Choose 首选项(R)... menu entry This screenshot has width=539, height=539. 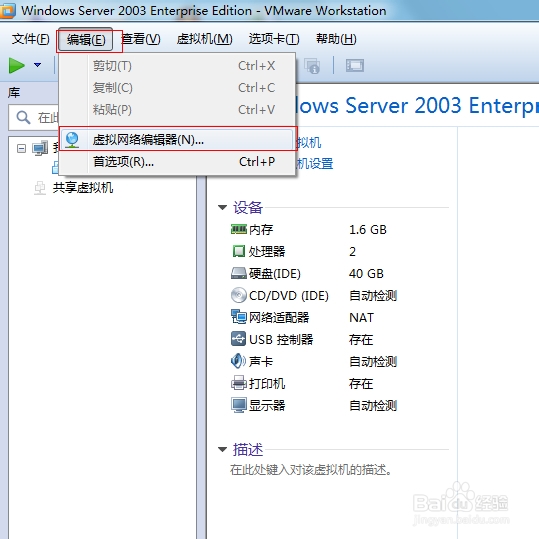click(177, 162)
